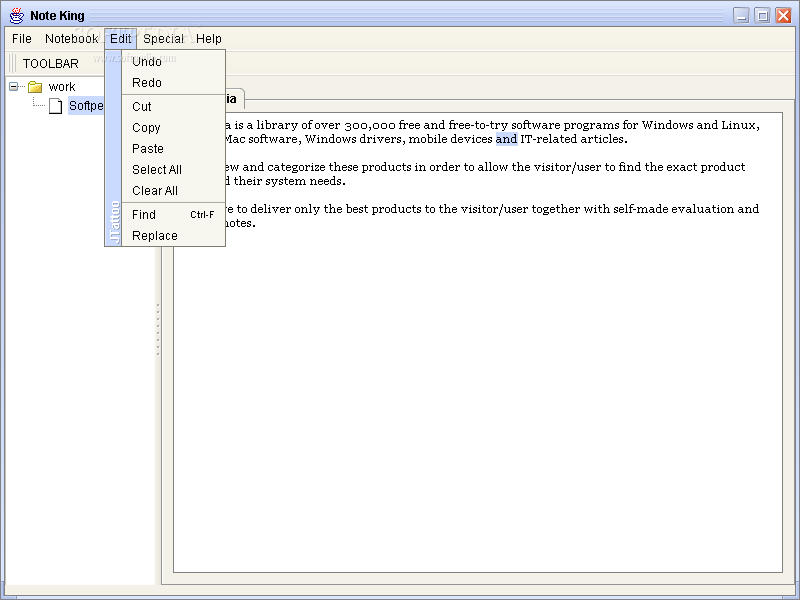
Task: Close the Note King window
Action: tap(783, 15)
